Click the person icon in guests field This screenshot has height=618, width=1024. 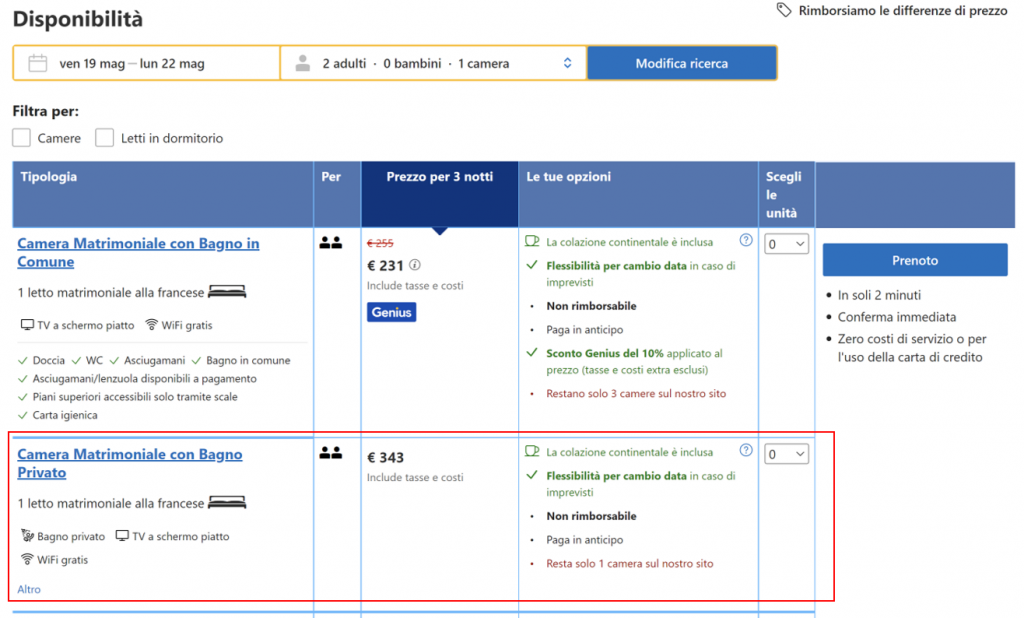point(302,63)
